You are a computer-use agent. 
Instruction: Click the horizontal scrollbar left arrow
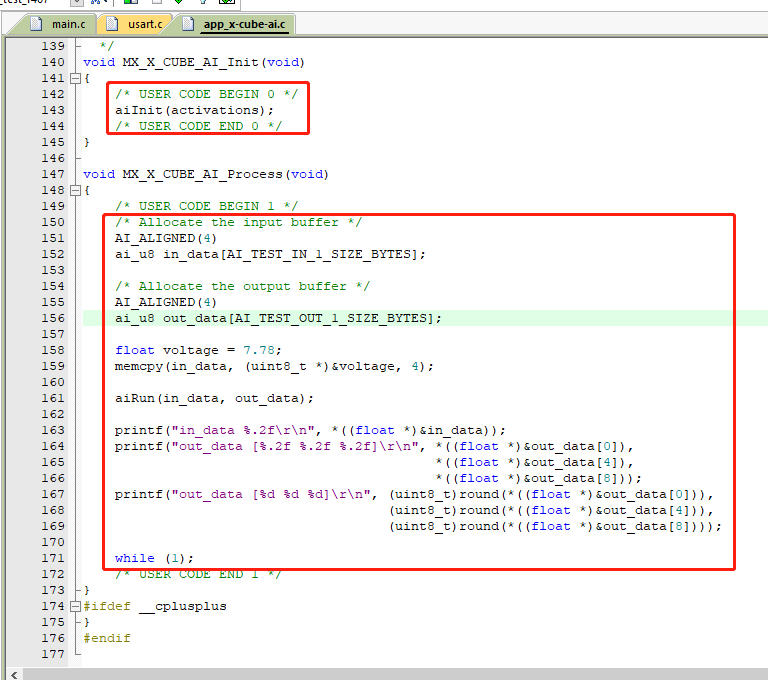tap(14, 675)
